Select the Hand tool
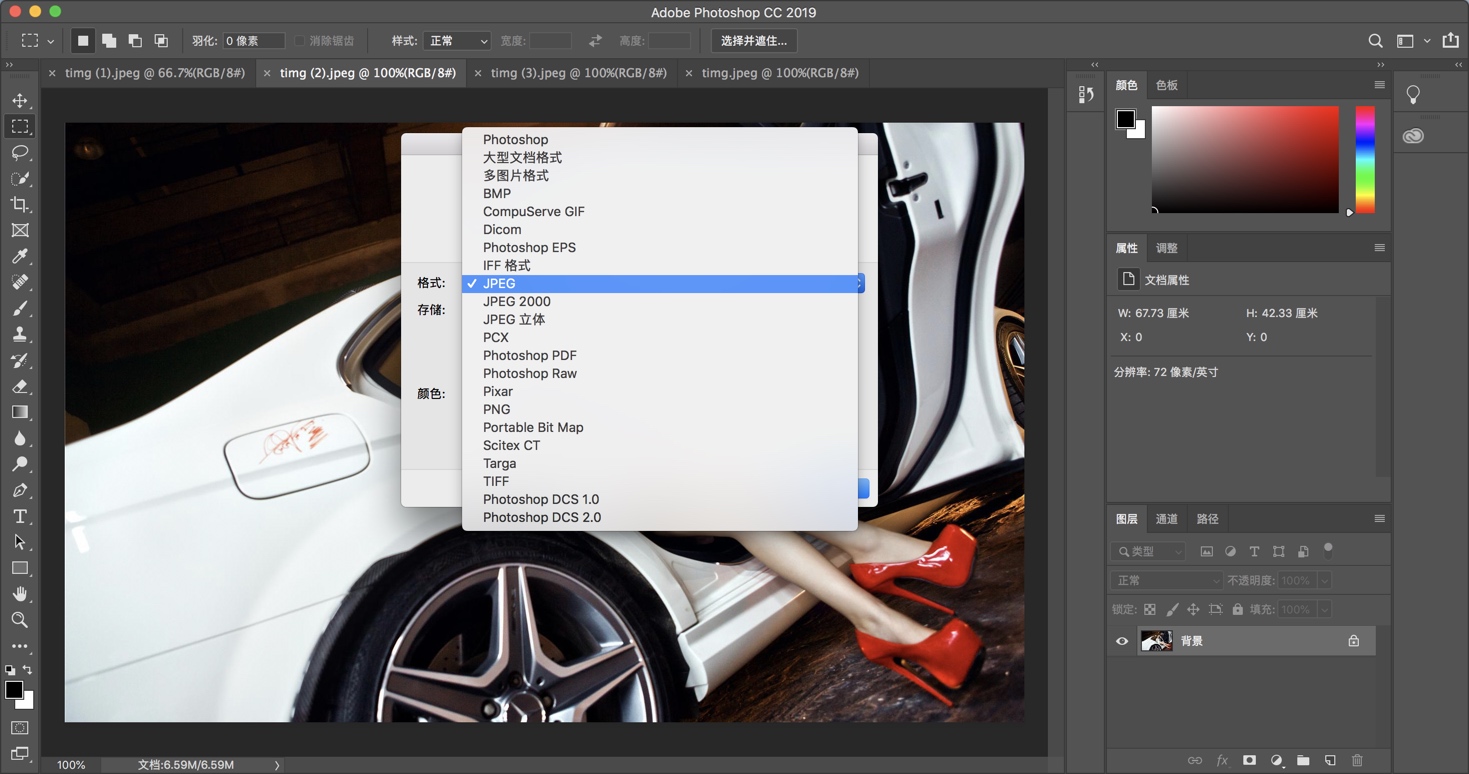Image resolution: width=1469 pixels, height=774 pixels. click(19, 594)
